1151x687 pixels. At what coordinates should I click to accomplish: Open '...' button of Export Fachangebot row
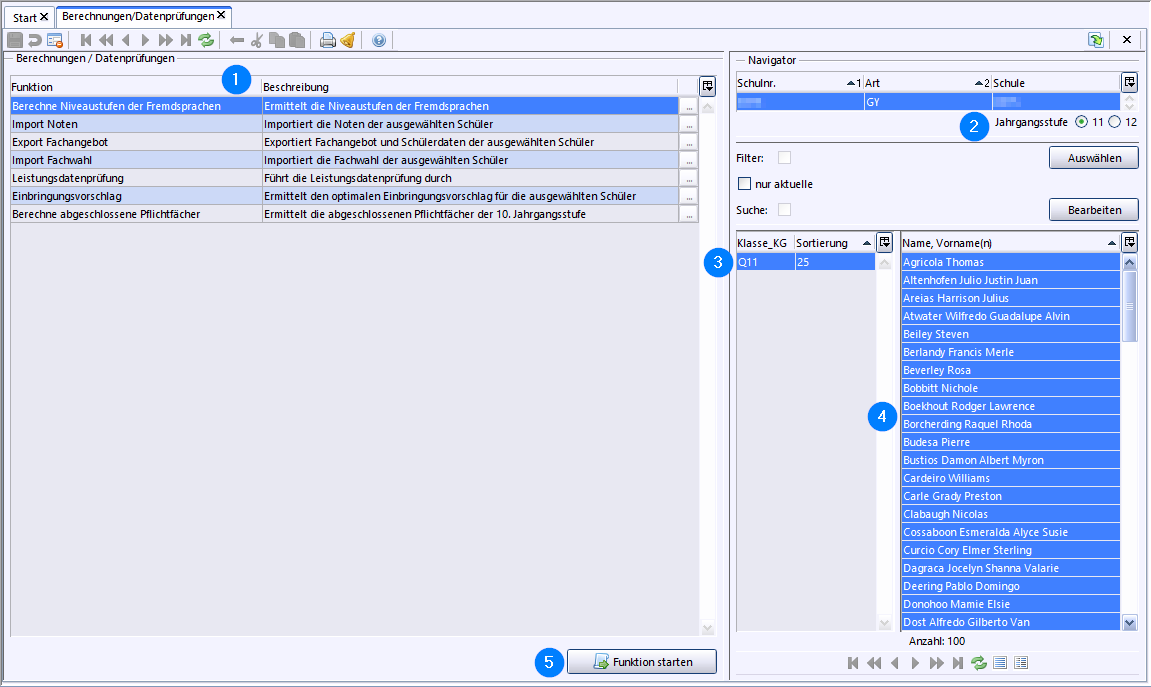(689, 142)
